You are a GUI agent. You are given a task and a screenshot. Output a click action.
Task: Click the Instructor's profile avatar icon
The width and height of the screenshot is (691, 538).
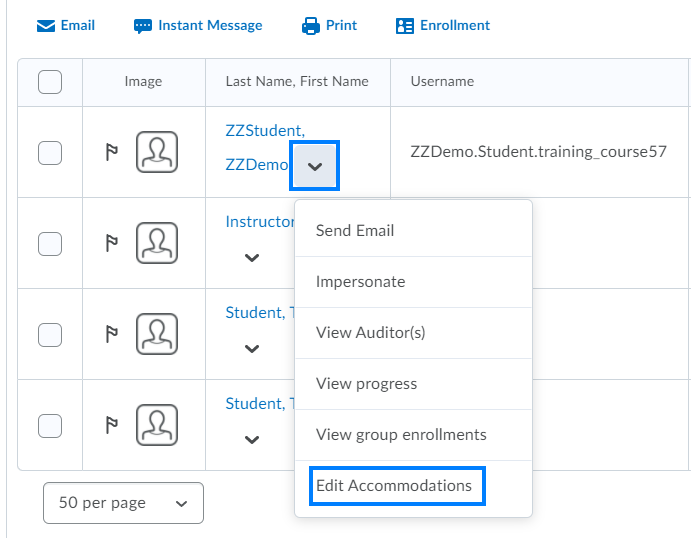(x=157, y=243)
